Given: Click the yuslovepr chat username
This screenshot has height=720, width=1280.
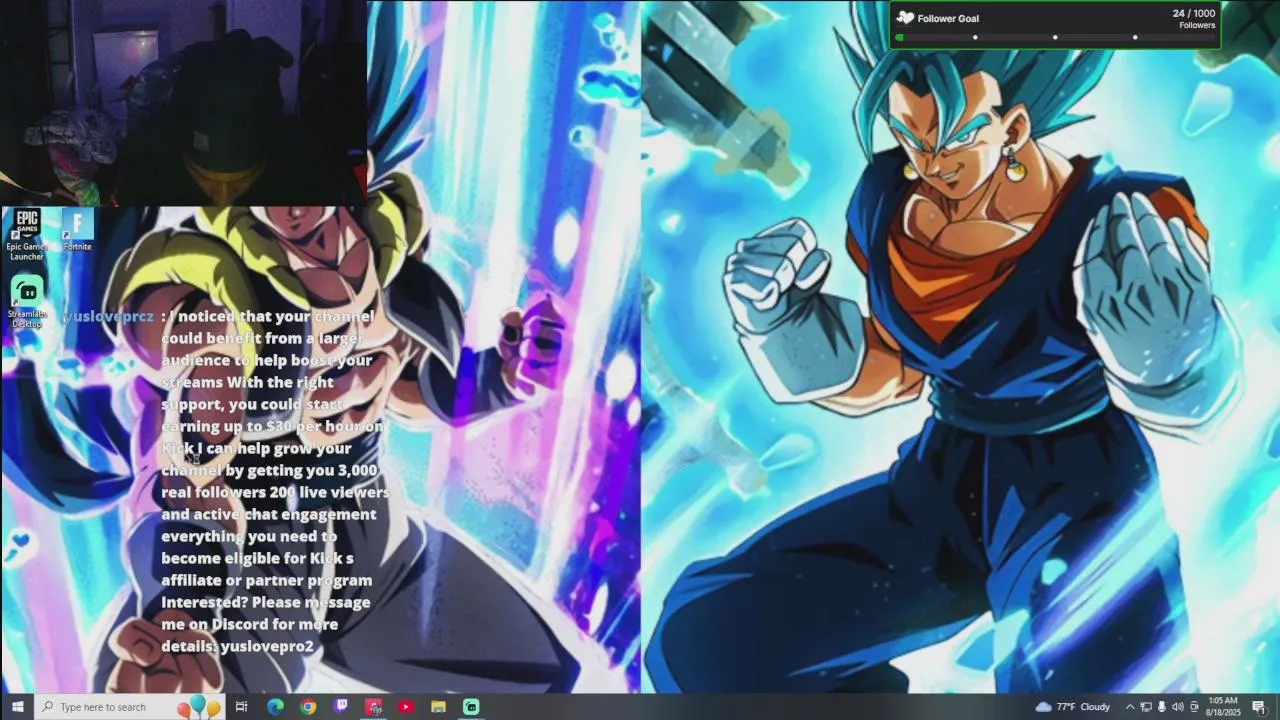Looking at the screenshot, I should [x=110, y=316].
